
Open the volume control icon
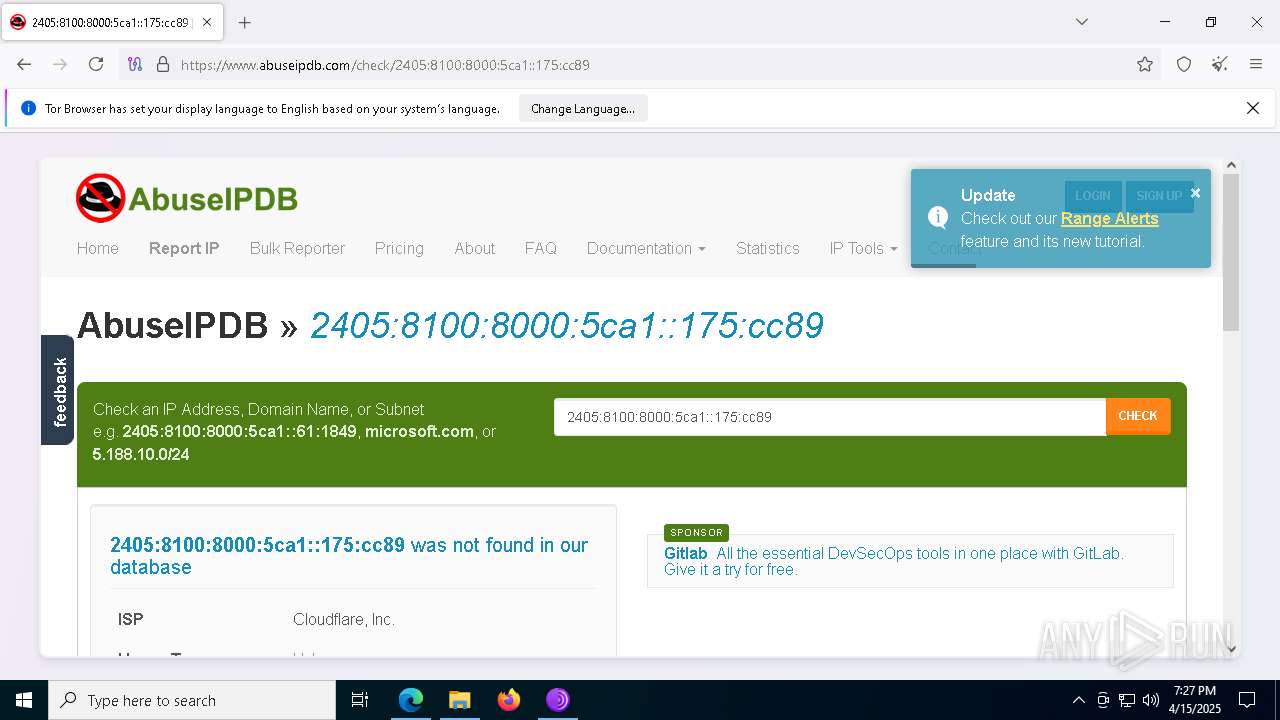(1151, 700)
